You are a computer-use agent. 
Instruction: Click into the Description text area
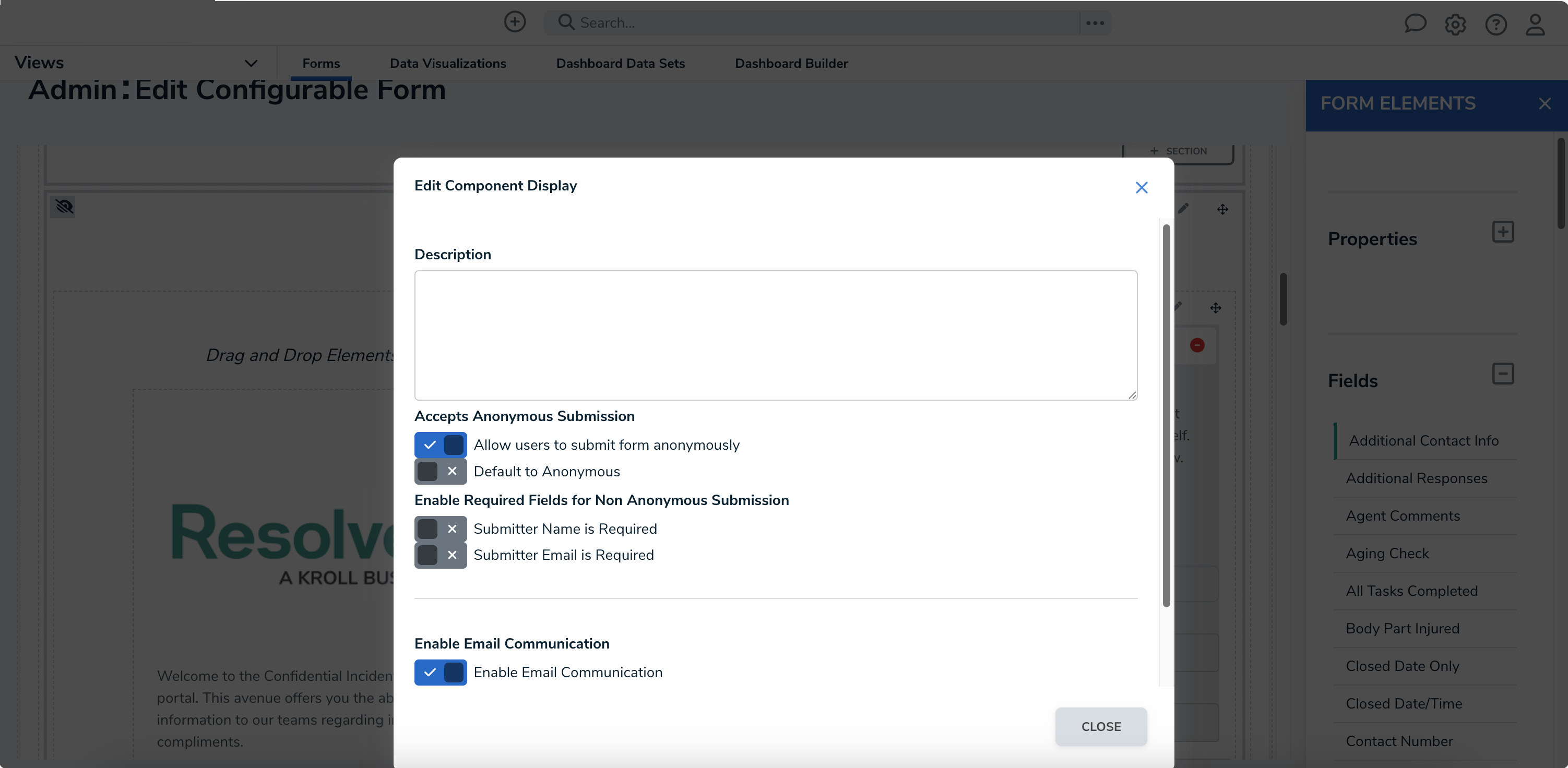(x=775, y=335)
